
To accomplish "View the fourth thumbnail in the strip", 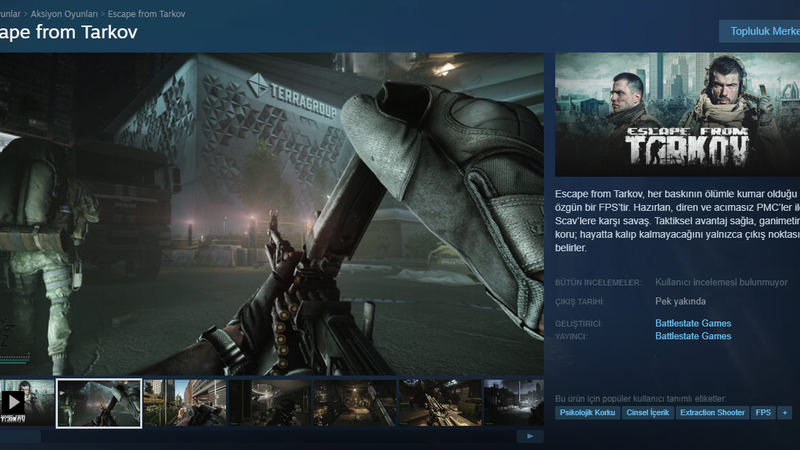I will coord(270,402).
